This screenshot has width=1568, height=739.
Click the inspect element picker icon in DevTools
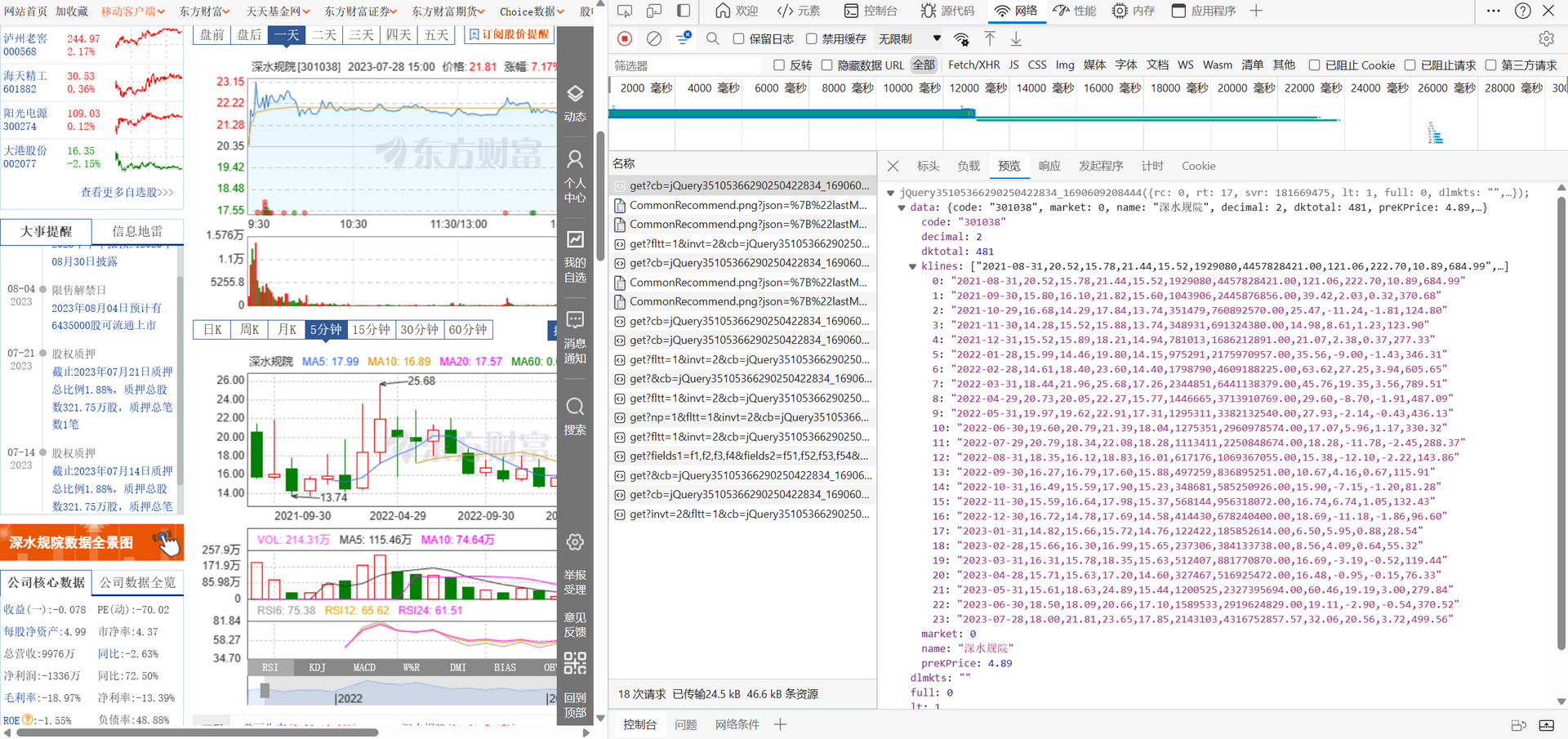[x=625, y=11]
